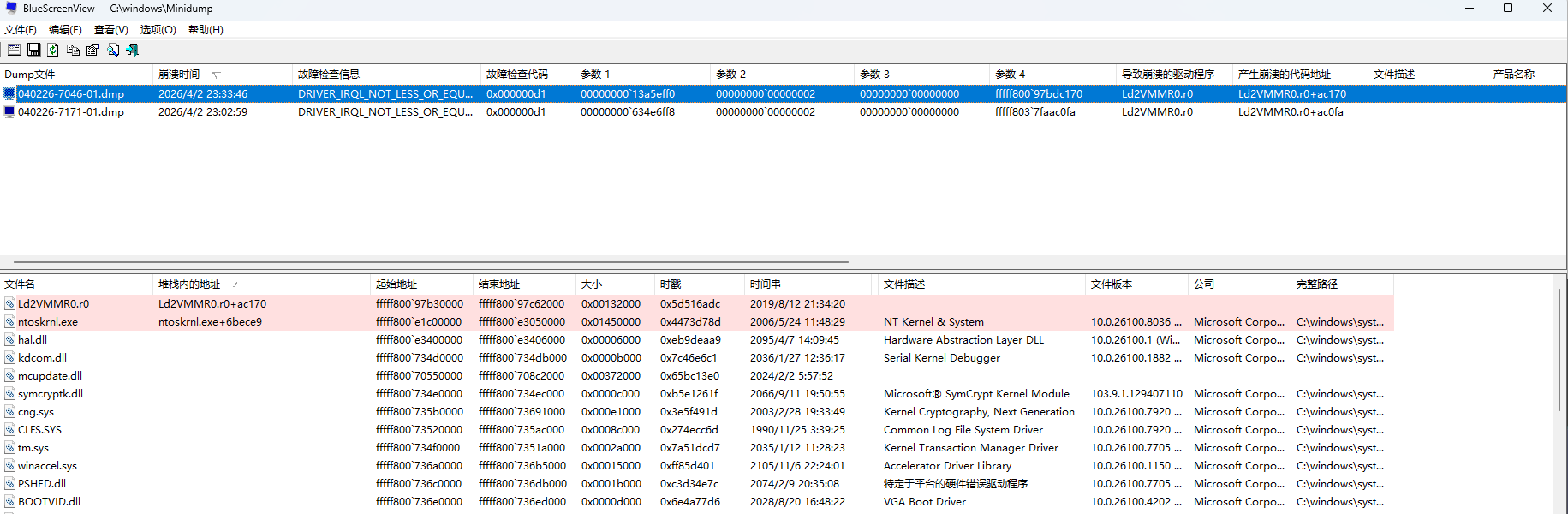
Task: Click the Find (magnifier) toolbar icon
Action: (x=113, y=50)
